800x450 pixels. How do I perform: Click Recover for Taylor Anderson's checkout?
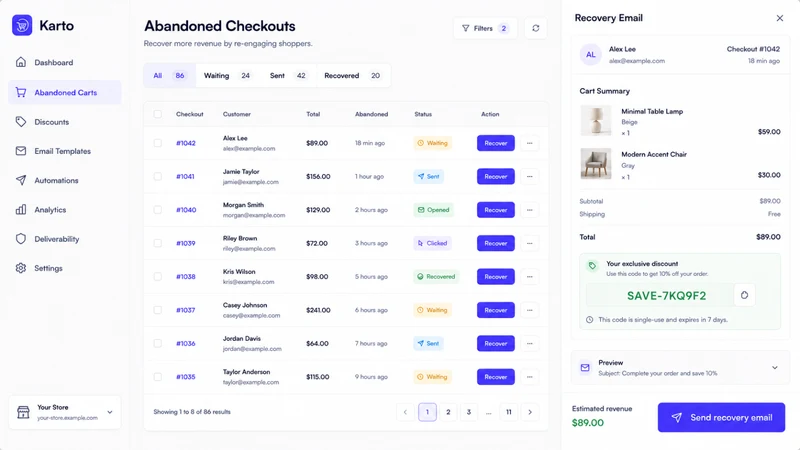coord(496,377)
